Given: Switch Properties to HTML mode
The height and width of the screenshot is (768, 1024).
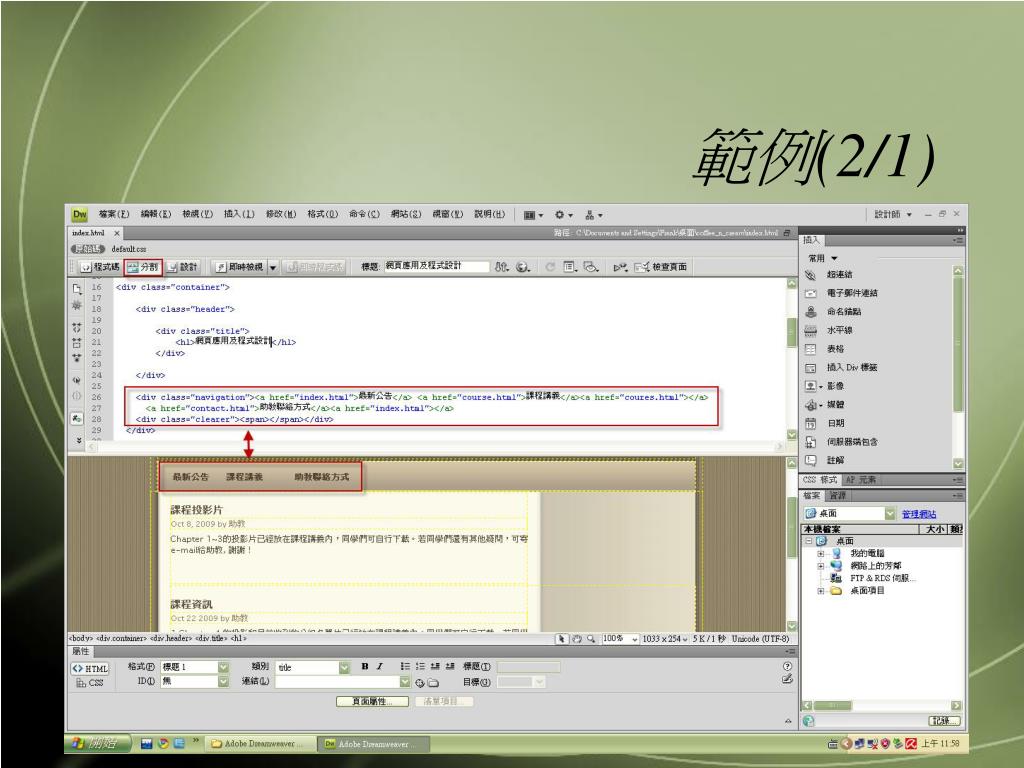Looking at the screenshot, I should 90,669.
